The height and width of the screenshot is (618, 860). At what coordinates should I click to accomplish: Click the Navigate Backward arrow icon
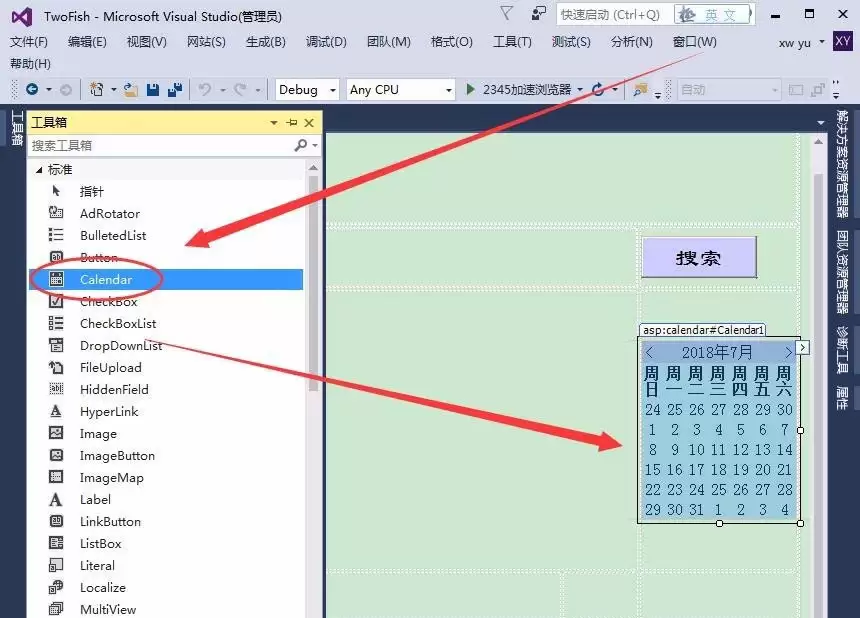(33, 90)
